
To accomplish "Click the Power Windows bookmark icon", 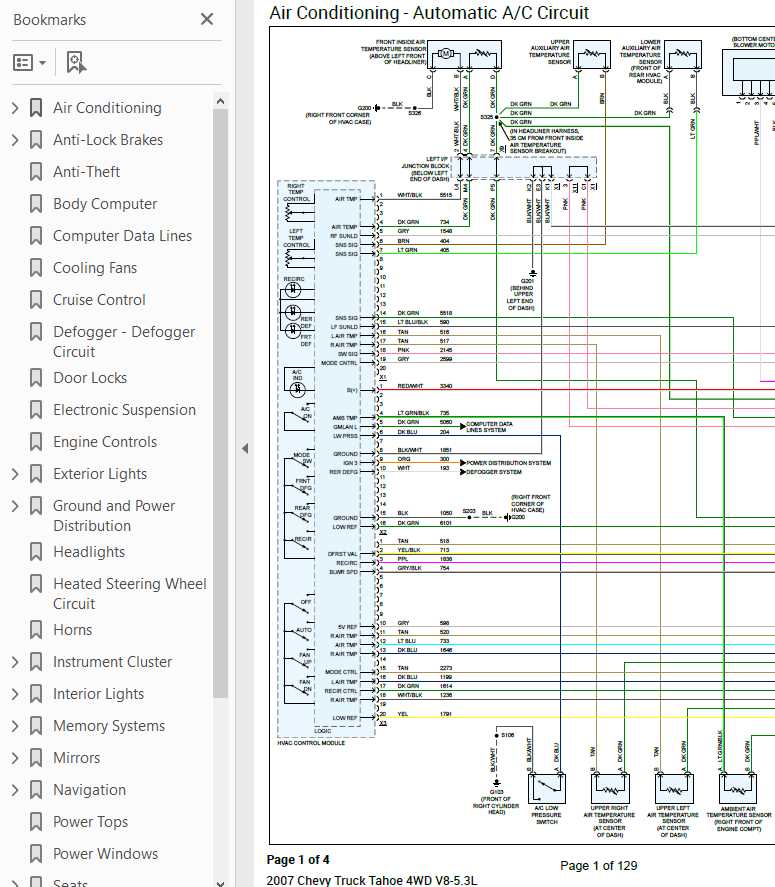I will click(x=36, y=854).
